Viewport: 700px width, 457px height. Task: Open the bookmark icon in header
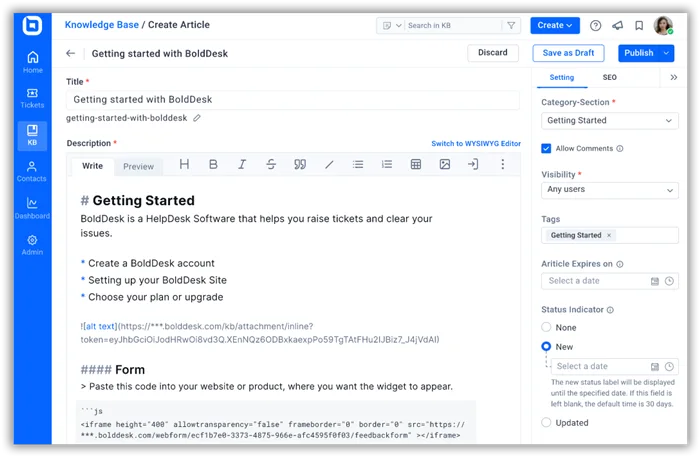click(639, 25)
